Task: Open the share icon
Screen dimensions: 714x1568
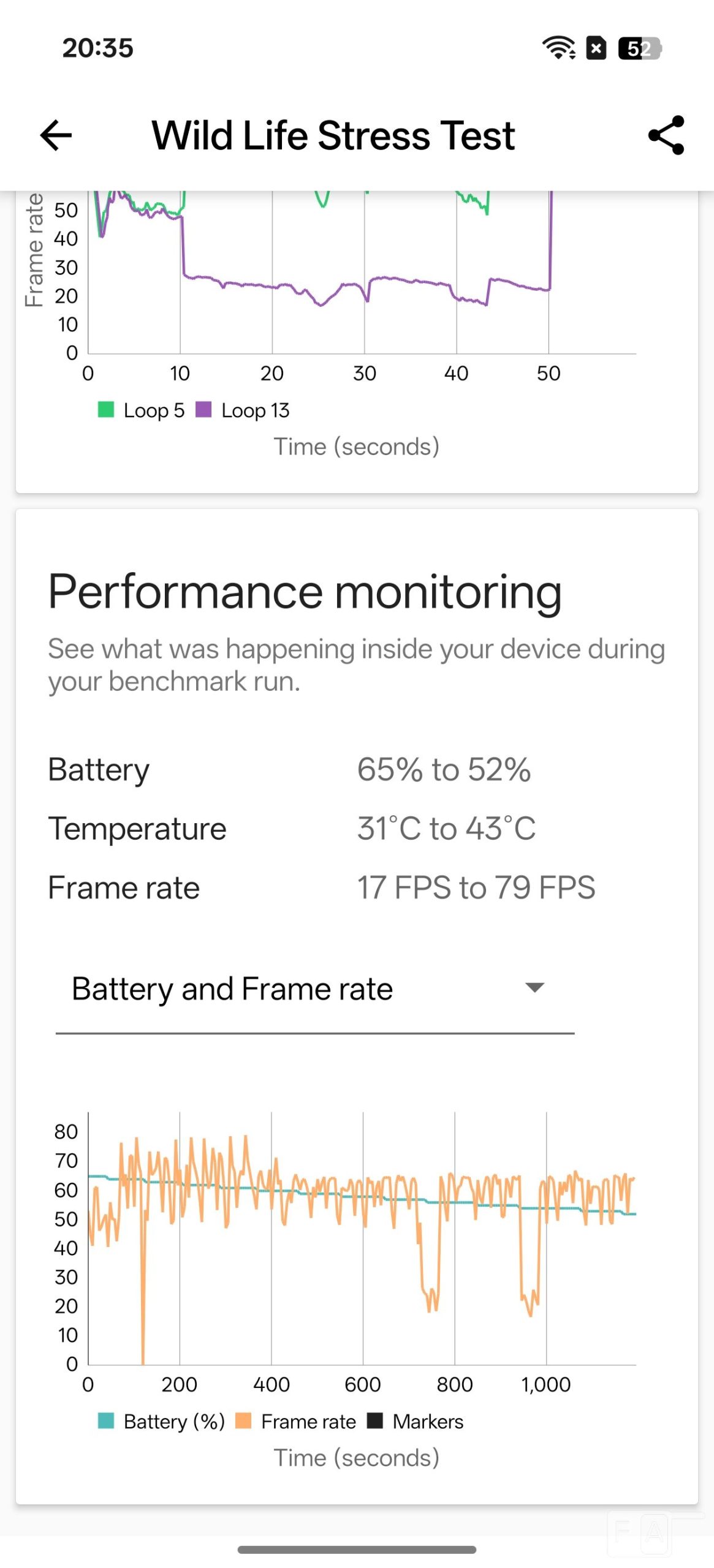Action: 666,135
